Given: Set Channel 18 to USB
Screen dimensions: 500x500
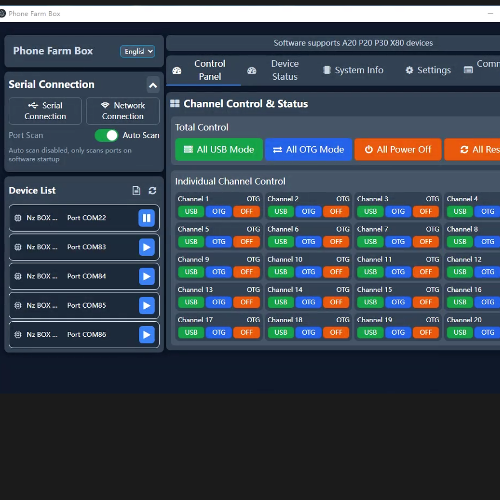Looking at the screenshot, I should (281, 333).
